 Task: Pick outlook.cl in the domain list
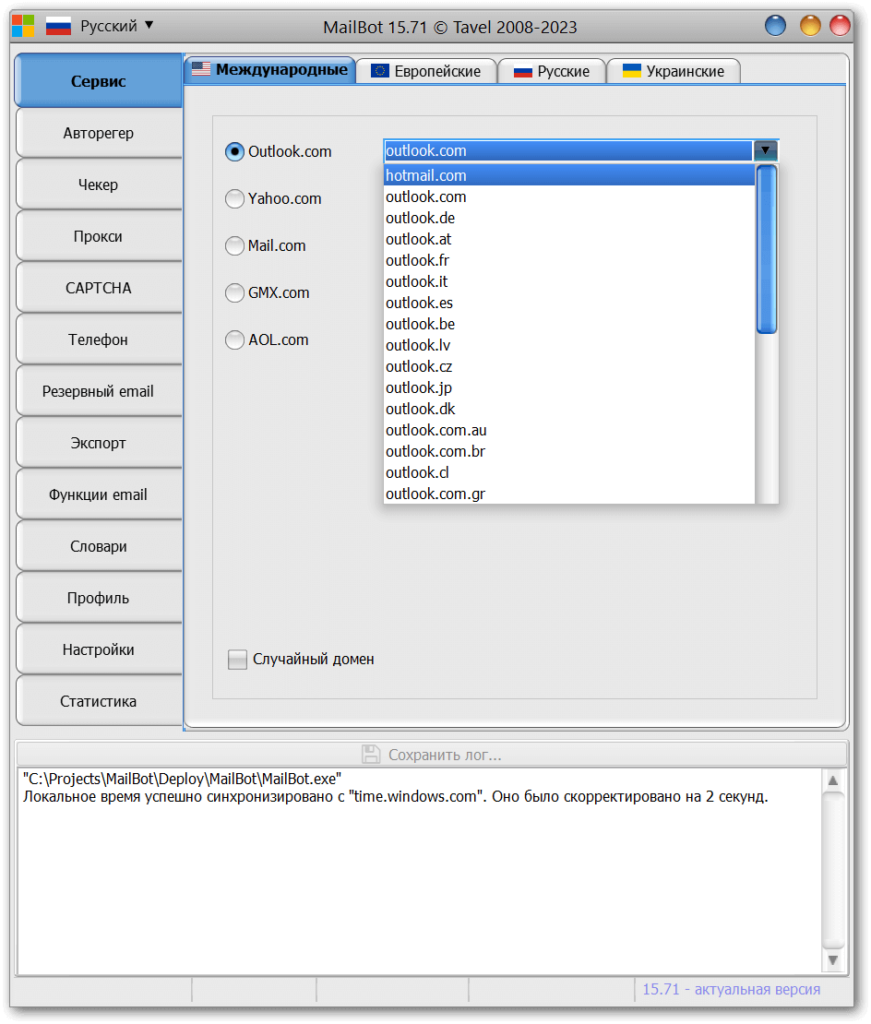[x=569, y=473]
